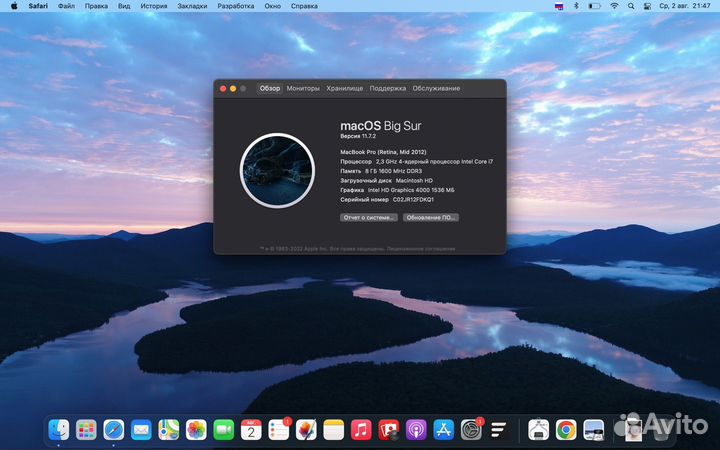Open the Файл menu

[67, 6]
